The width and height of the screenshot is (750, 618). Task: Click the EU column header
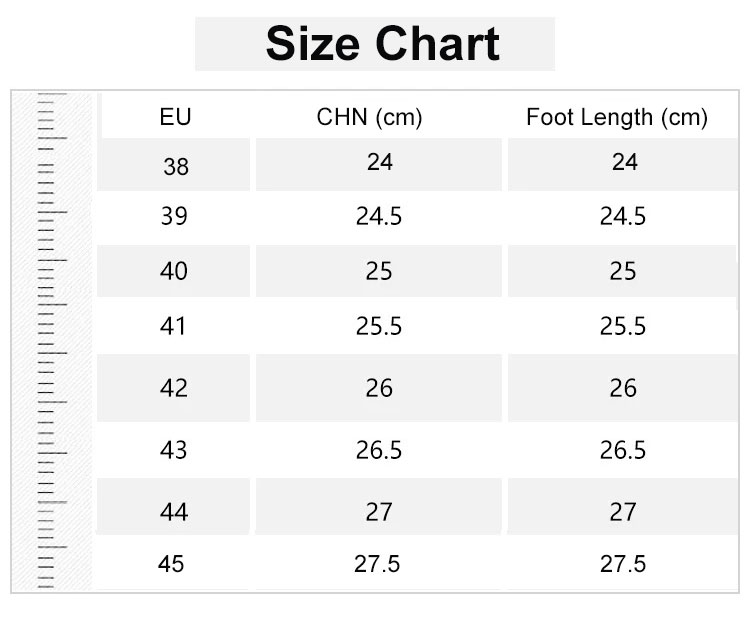(x=175, y=117)
